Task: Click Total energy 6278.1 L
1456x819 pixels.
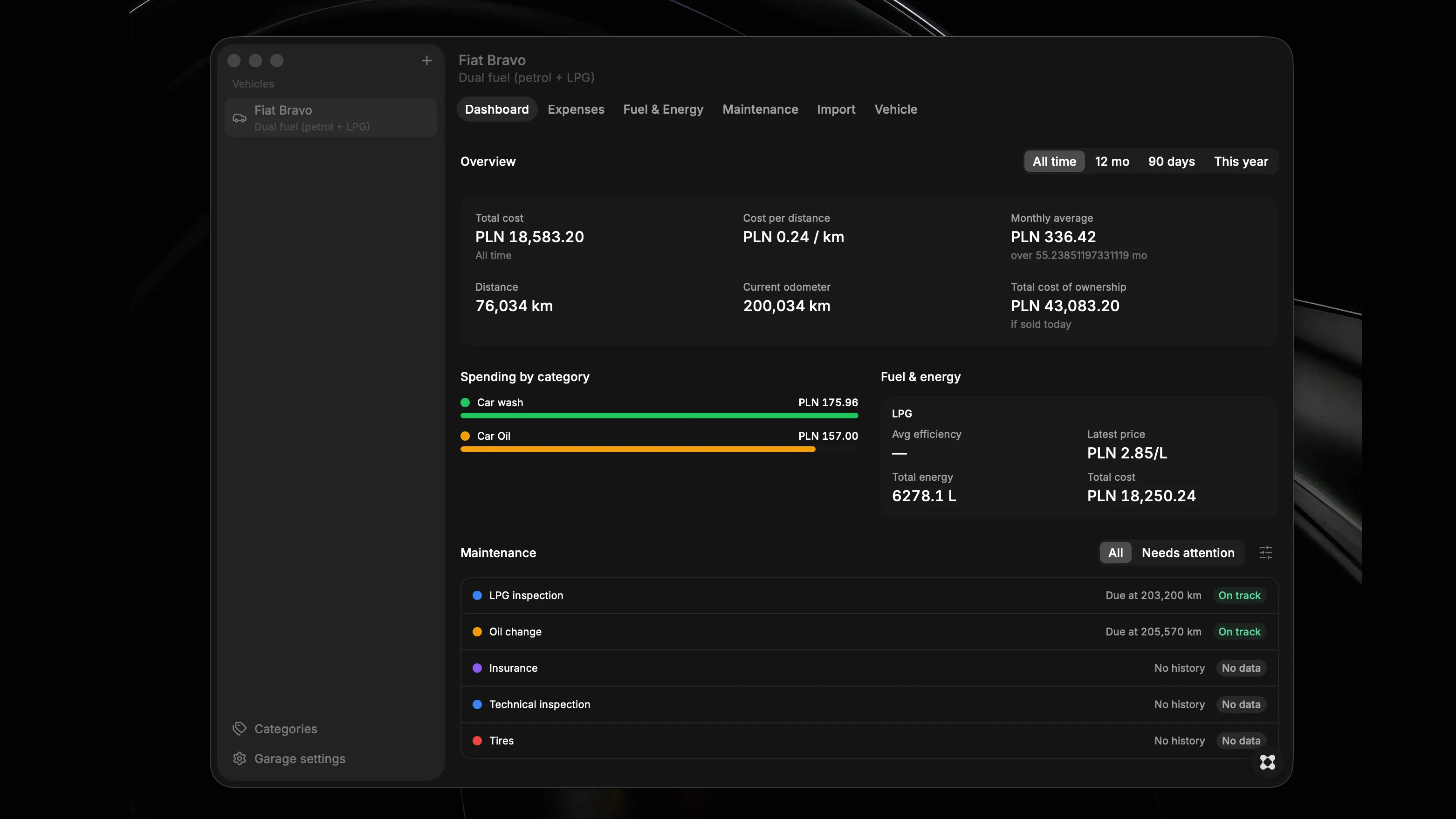Action: (x=924, y=496)
